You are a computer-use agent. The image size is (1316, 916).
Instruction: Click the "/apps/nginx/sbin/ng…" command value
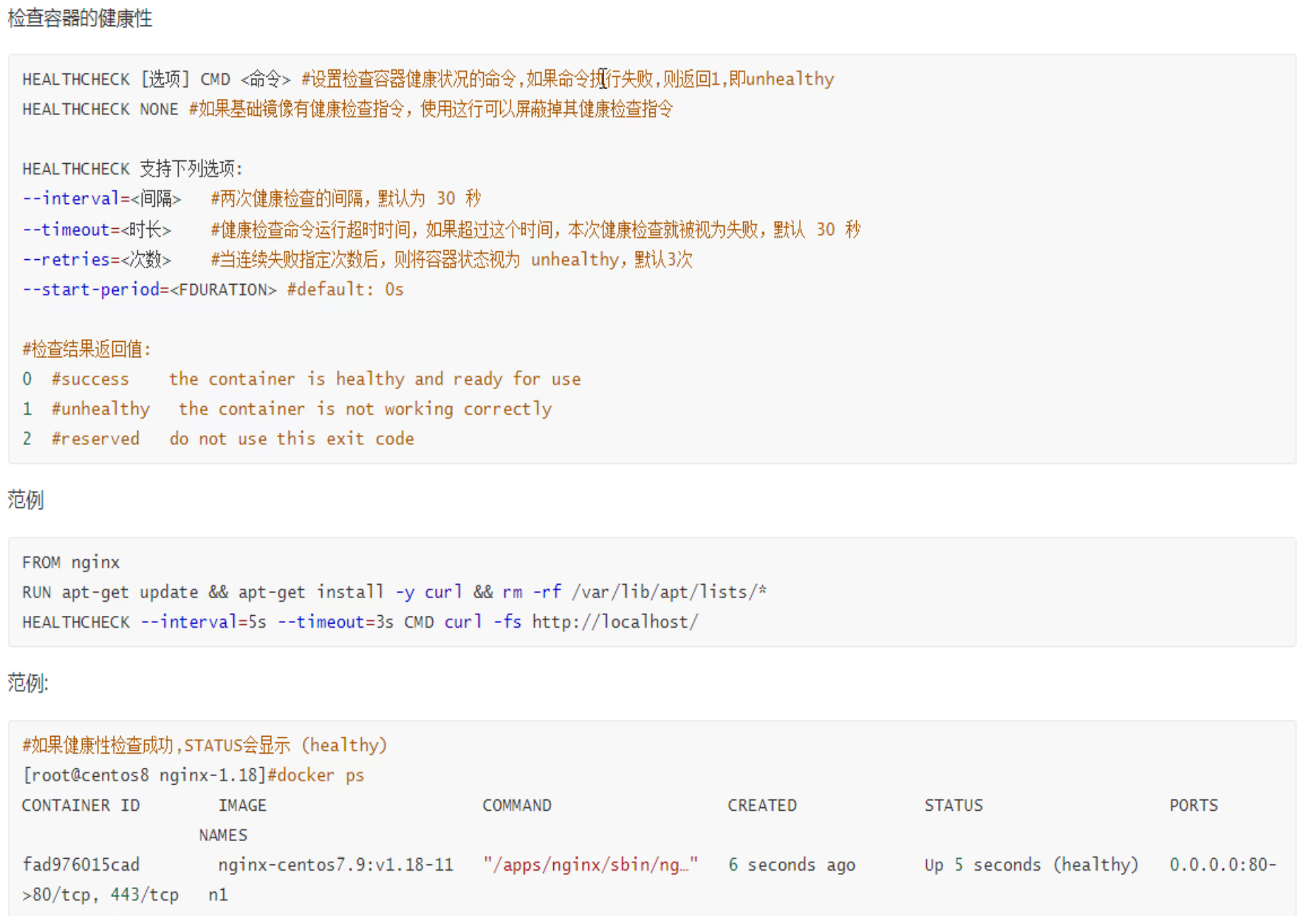(591, 864)
